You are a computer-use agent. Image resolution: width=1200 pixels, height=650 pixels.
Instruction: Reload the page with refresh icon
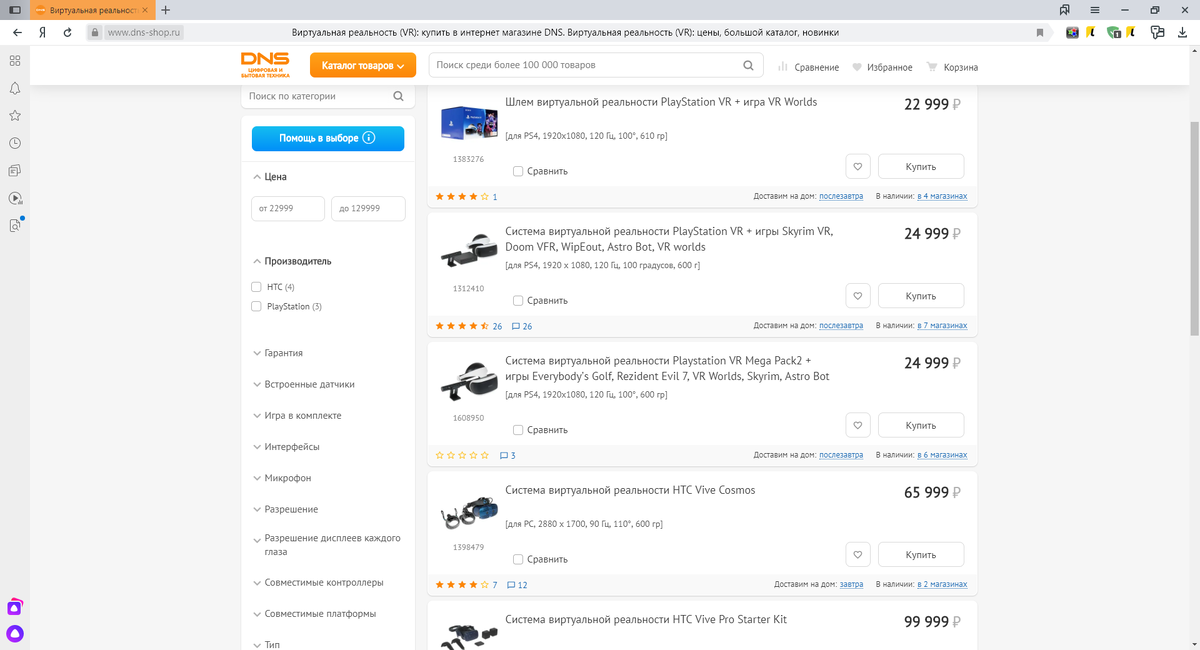[x=67, y=32]
